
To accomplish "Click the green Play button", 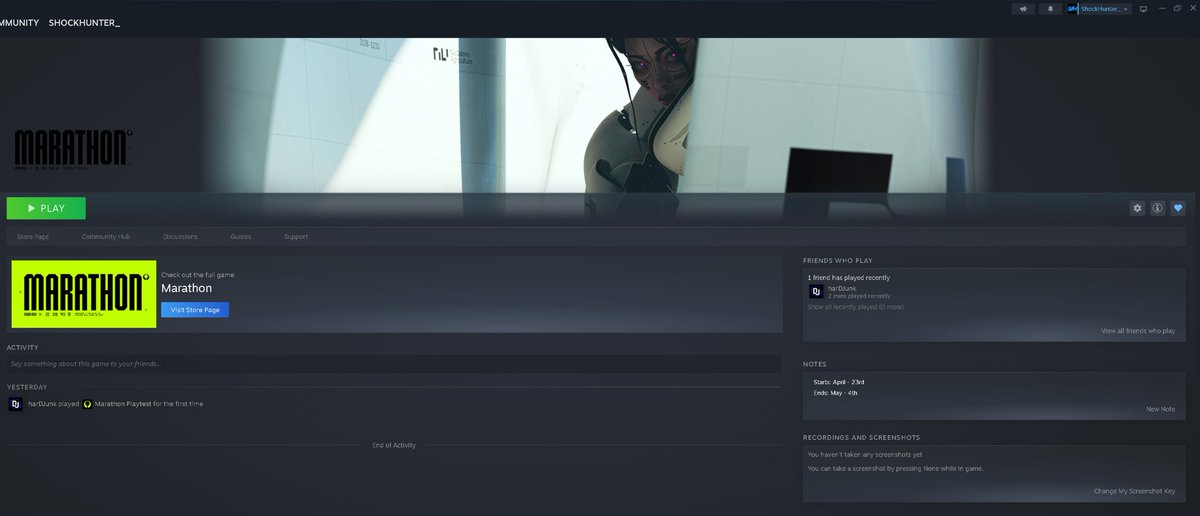I will pyautogui.click(x=46, y=208).
